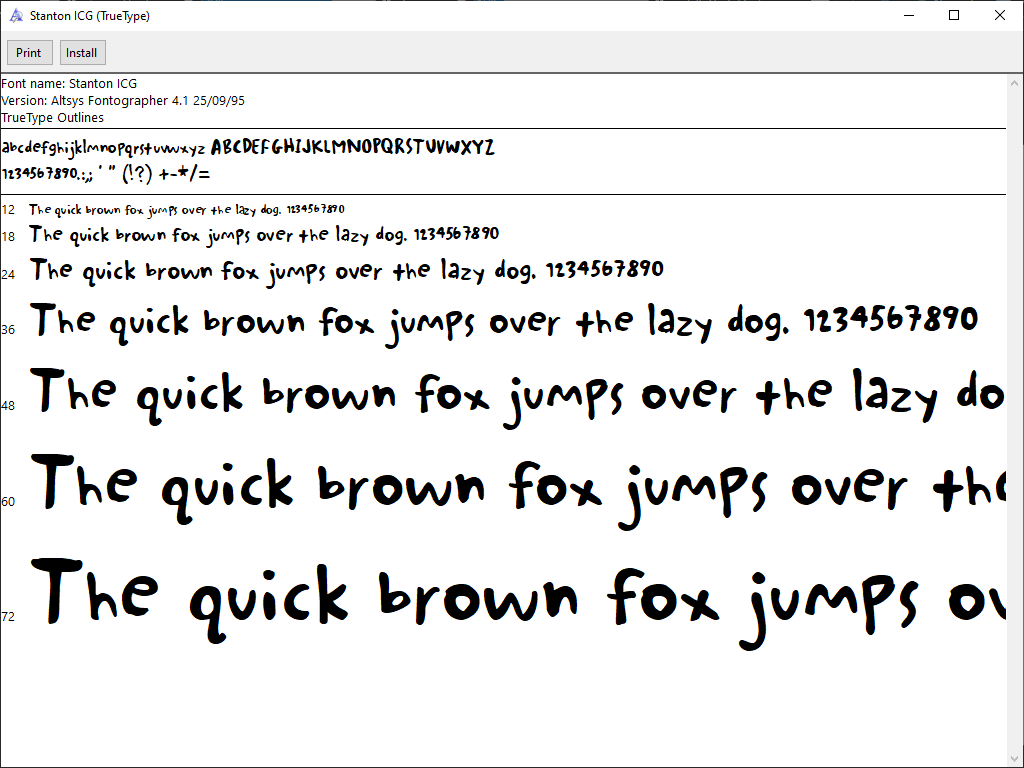
Task: Click the digits and punctuation sample line
Action: point(106,174)
